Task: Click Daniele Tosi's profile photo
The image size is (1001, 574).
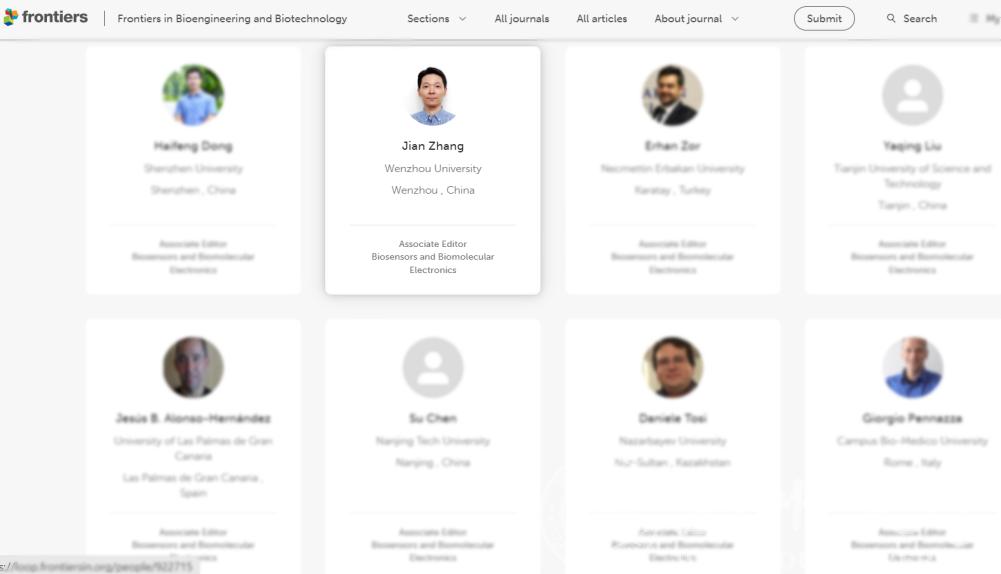Action: coord(672,367)
